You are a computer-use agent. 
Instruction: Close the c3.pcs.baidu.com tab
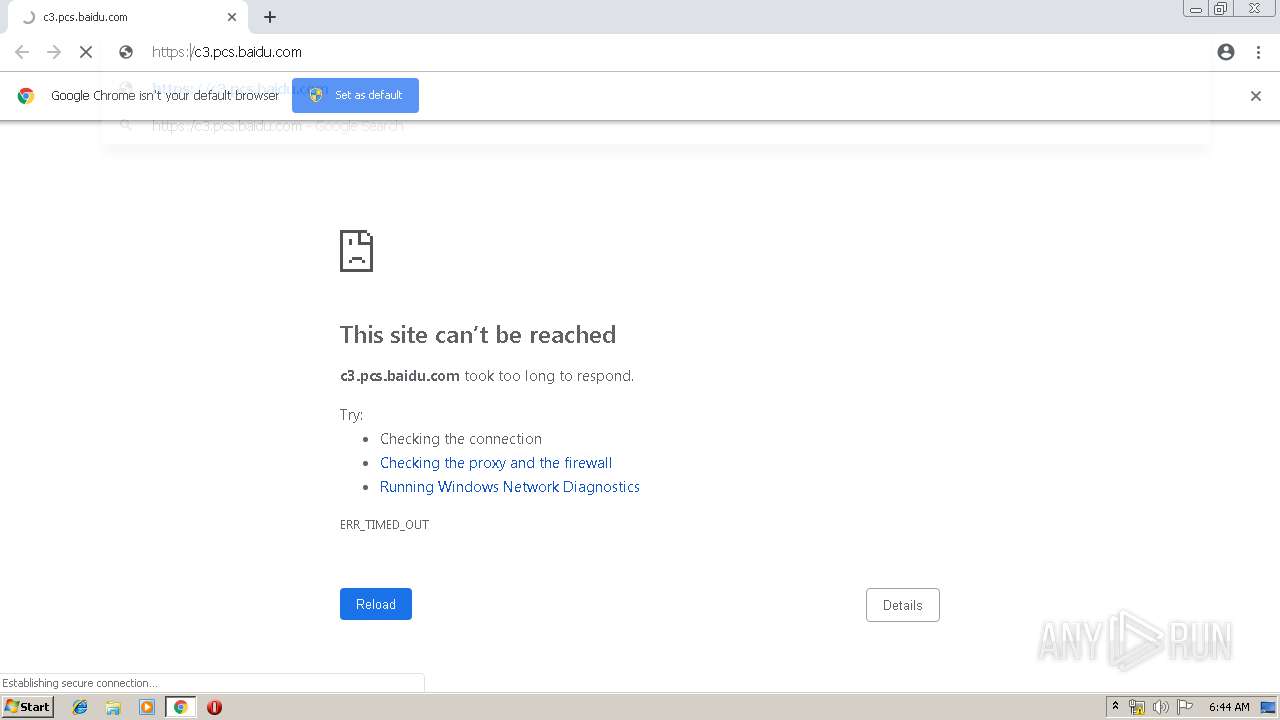coord(232,17)
